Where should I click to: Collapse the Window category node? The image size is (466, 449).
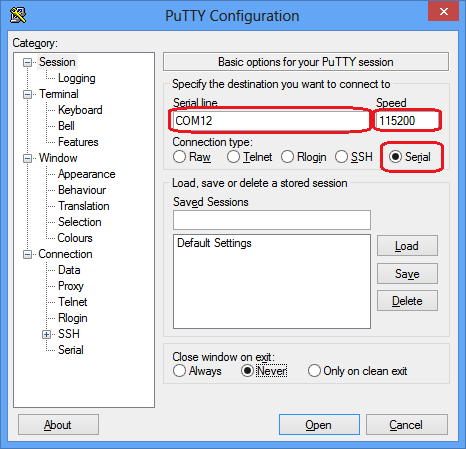27,158
